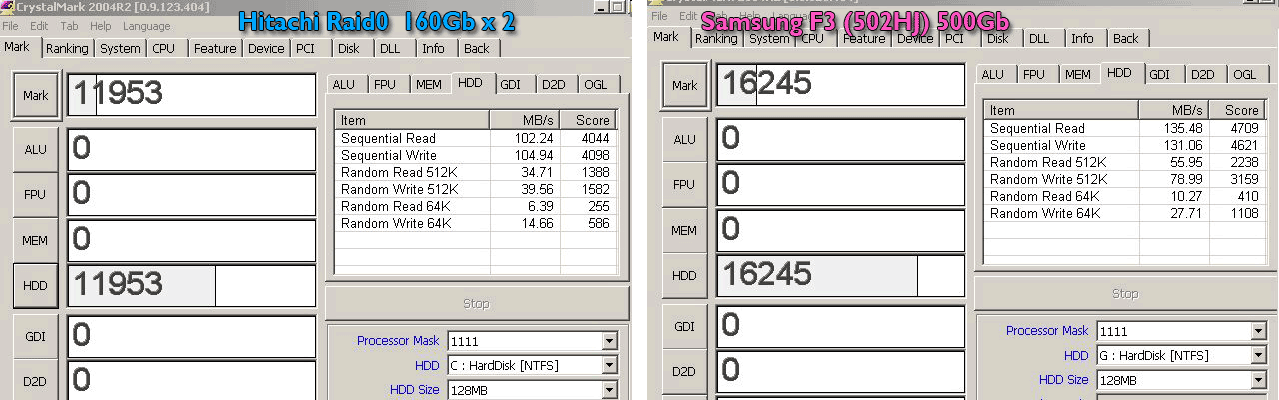Image resolution: width=1279 pixels, height=400 pixels.
Task: Open the Edit menu in left CrystalMark window
Action: pyautogui.click(x=39, y=25)
